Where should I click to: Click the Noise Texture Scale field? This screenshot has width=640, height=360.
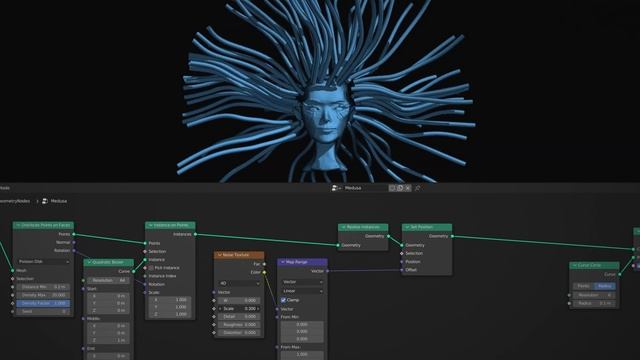pyautogui.click(x=239, y=309)
